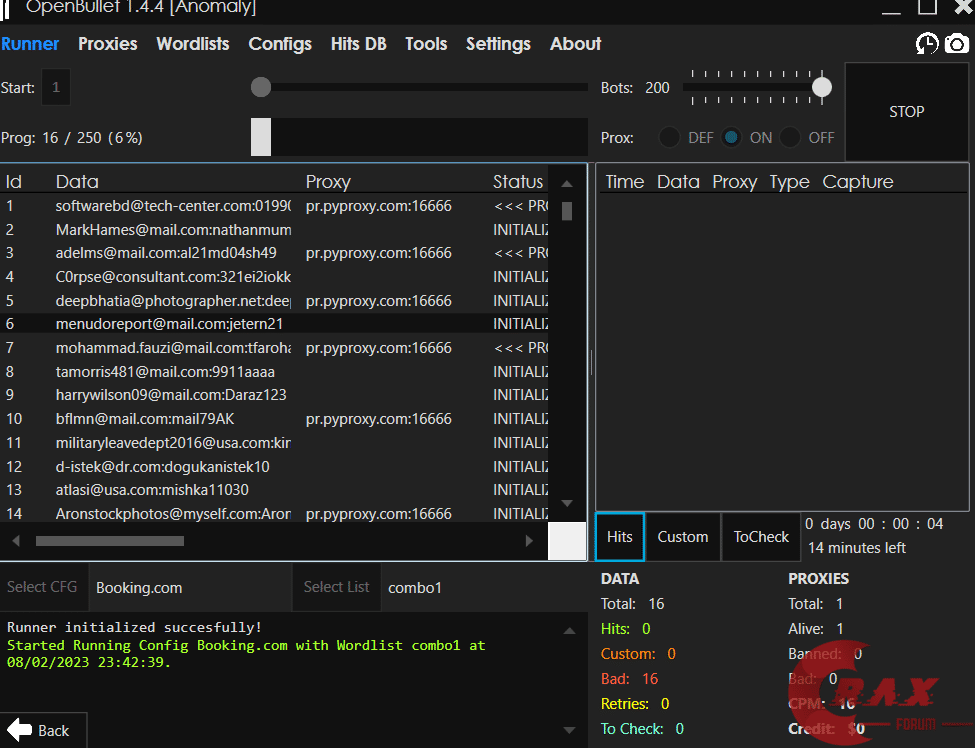Open the Hits DB tab
The image size is (975, 748).
[x=359, y=44]
